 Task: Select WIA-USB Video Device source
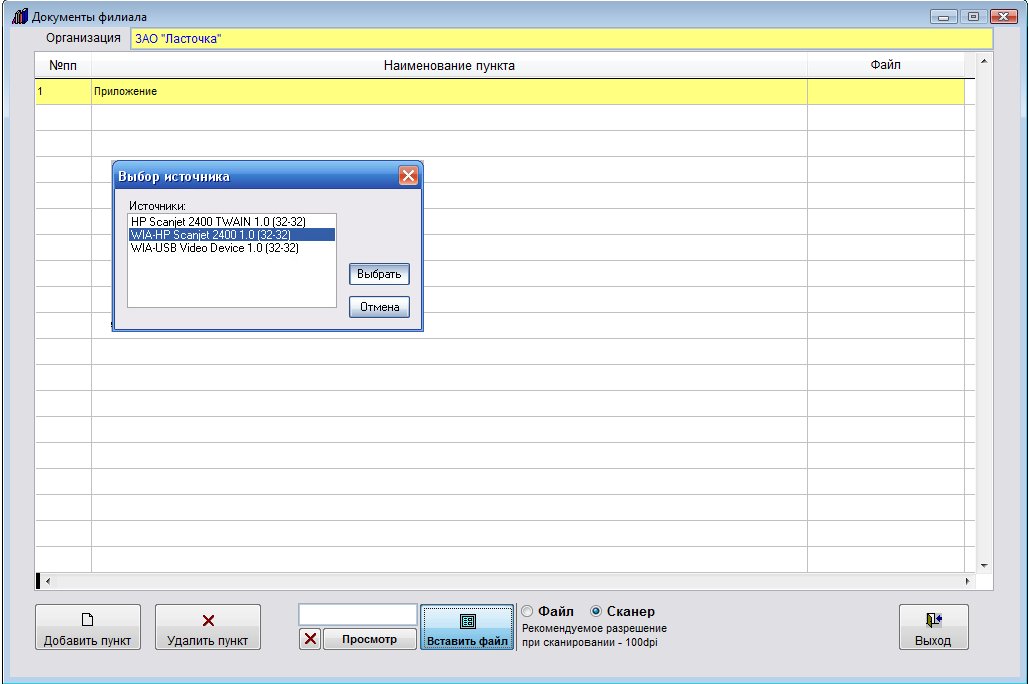coord(232,248)
